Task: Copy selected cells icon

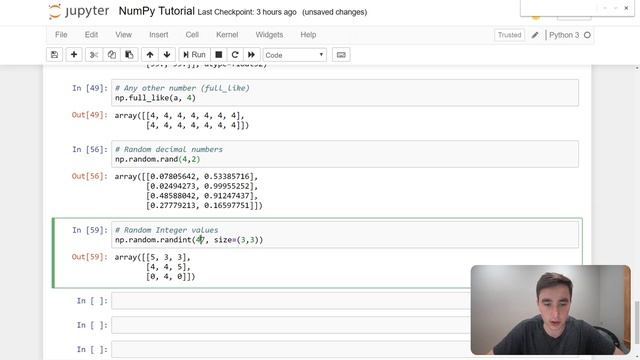Action: coord(111,55)
